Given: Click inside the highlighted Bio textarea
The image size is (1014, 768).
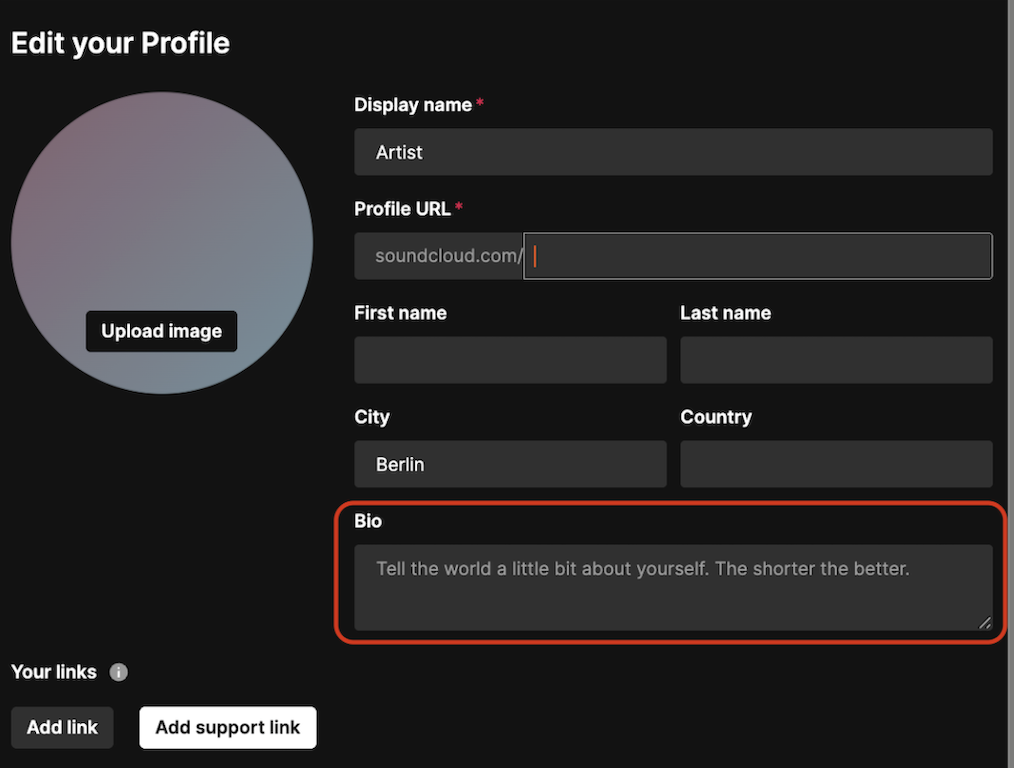Looking at the screenshot, I should (x=672, y=587).
